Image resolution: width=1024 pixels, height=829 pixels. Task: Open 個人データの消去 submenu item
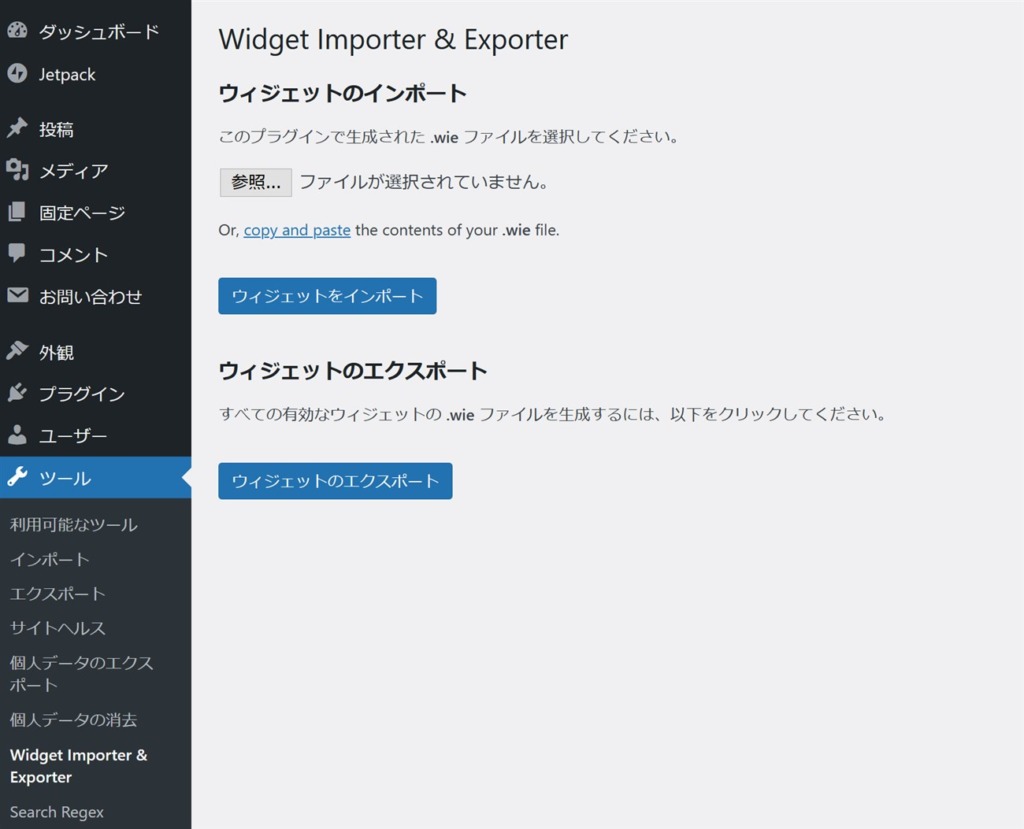[73, 719]
